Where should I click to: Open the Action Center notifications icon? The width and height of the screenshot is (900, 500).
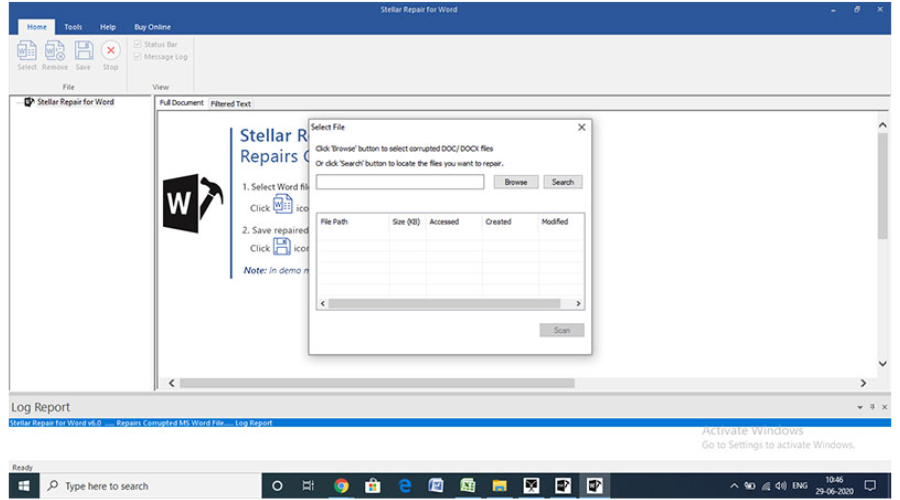point(870,486)
